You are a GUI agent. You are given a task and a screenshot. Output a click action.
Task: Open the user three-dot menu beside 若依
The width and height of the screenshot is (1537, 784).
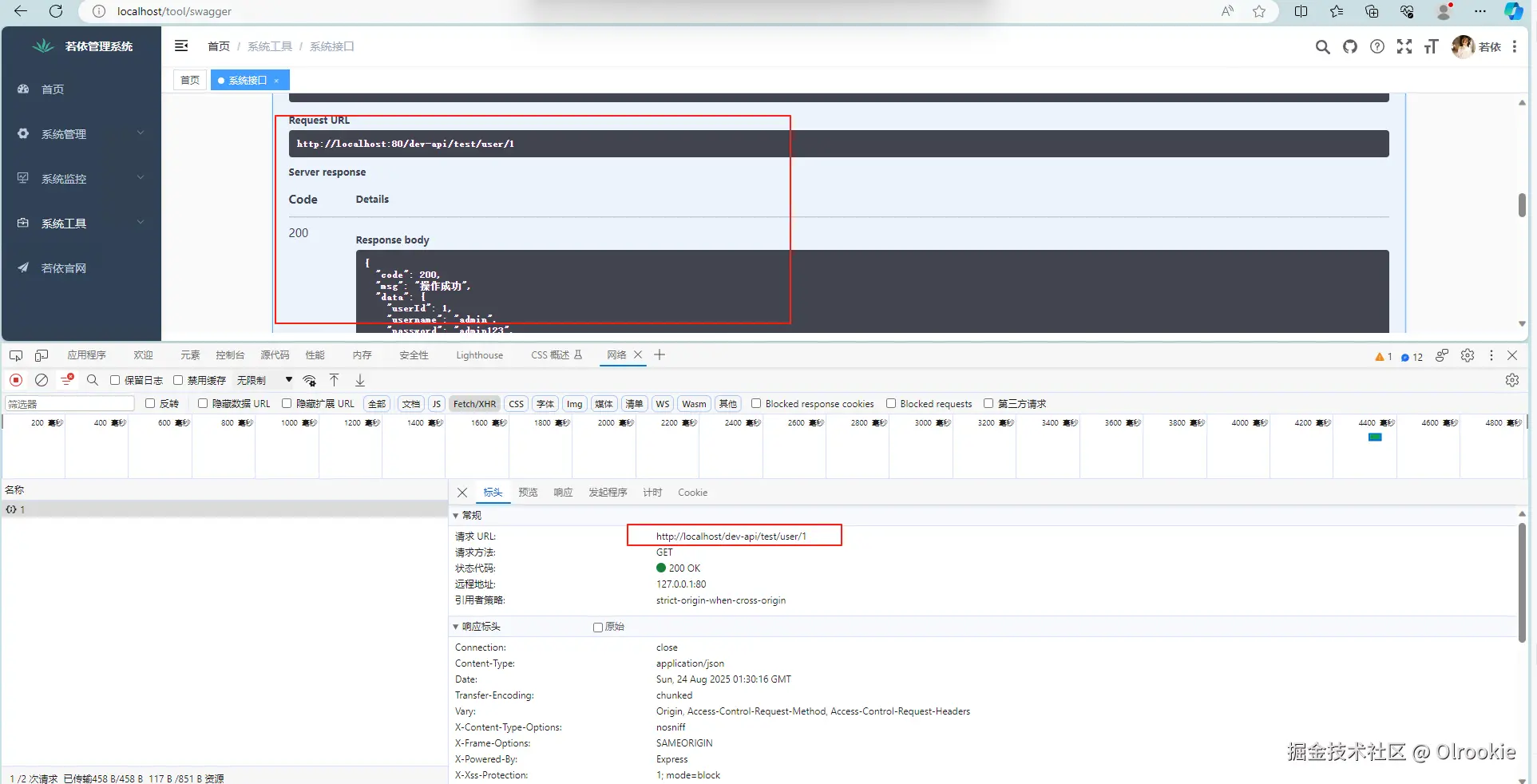[1515, 47]
